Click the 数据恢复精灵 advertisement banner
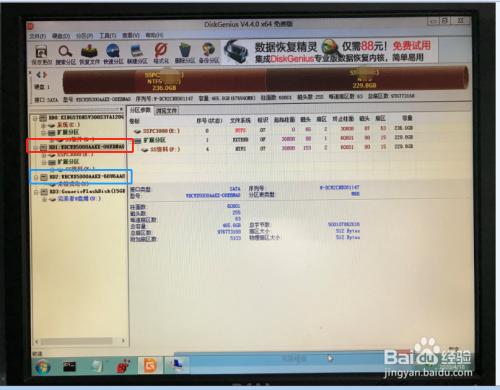 click(330, 51)
